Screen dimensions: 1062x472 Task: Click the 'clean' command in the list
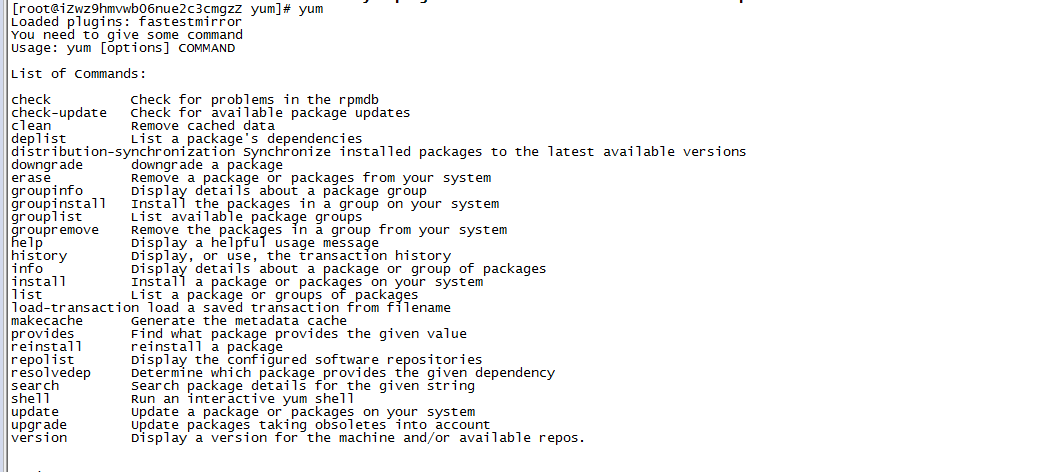point(31,126)
